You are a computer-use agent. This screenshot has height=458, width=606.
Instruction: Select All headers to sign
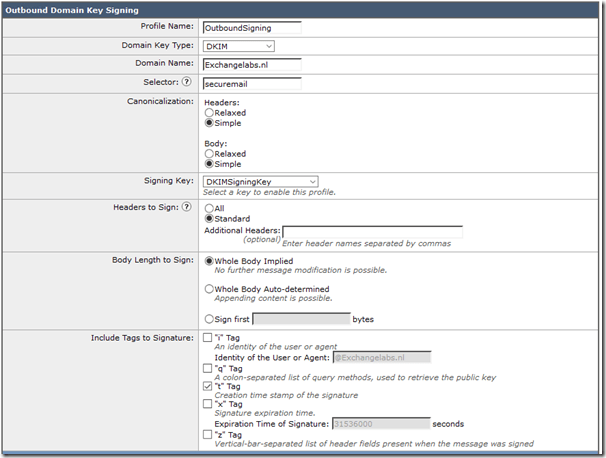click(208, 207)
